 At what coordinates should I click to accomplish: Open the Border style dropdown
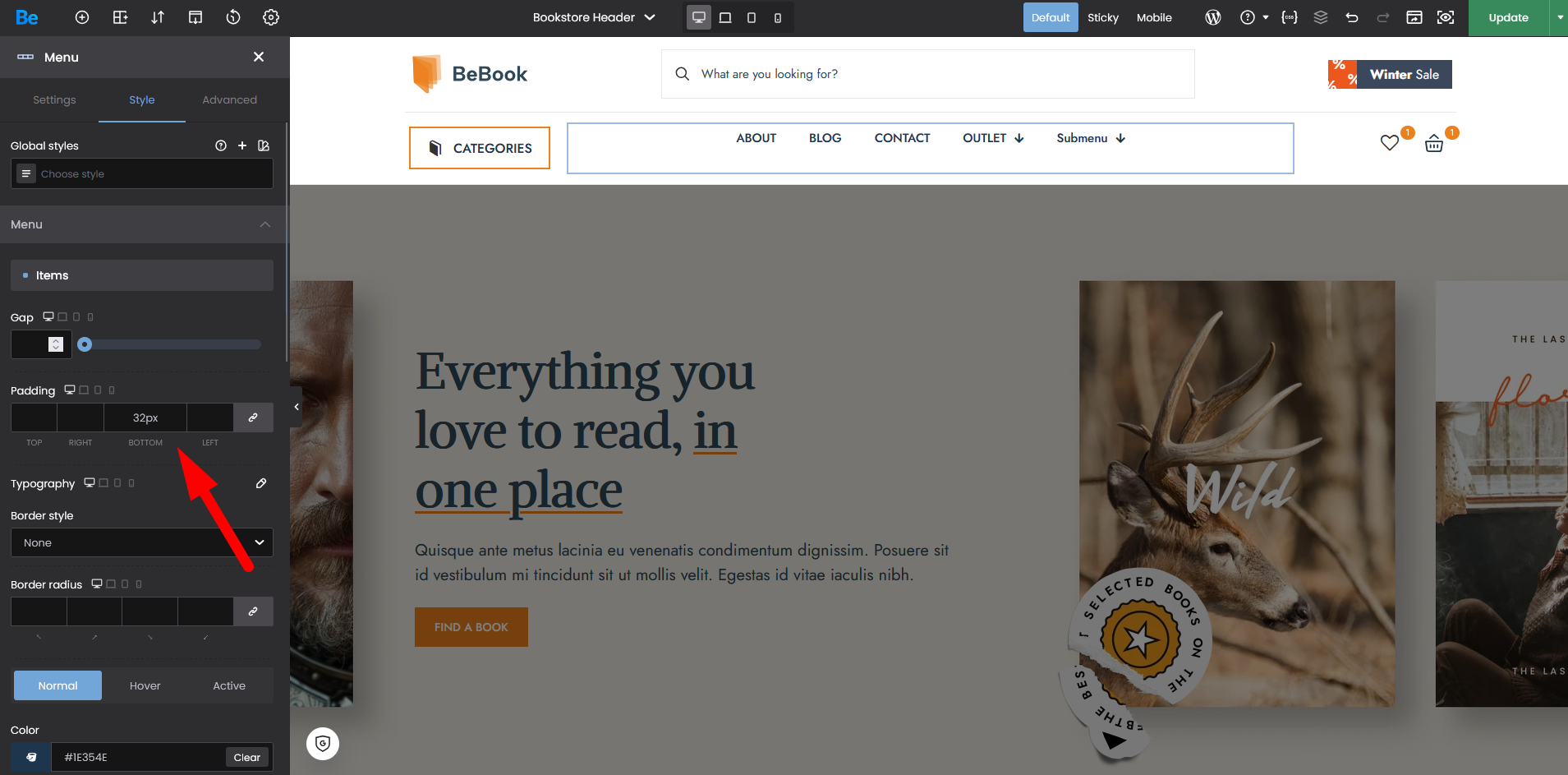tap(142, 542)
